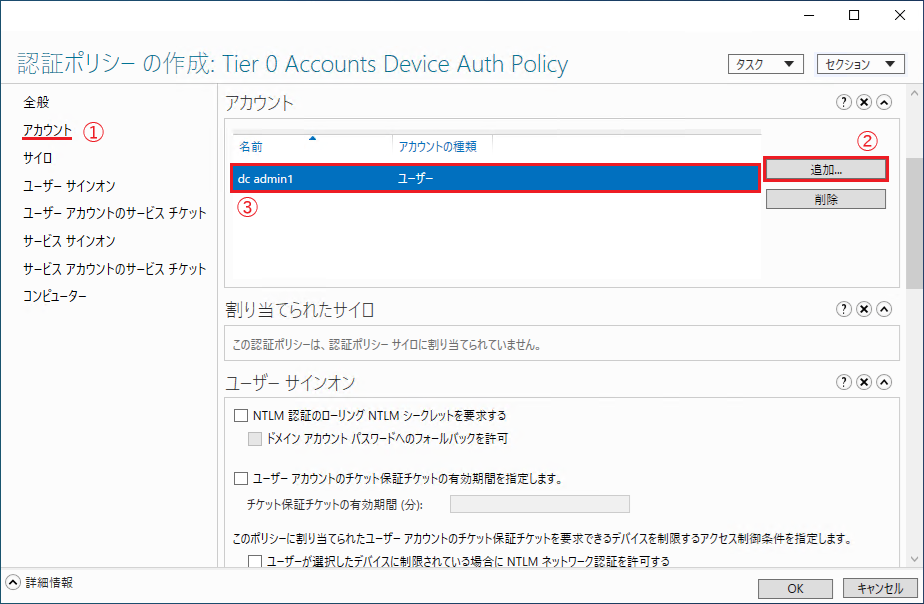Enable チケット保証チケットの有効期間を指定 checkbox

[x=240, y=478]
